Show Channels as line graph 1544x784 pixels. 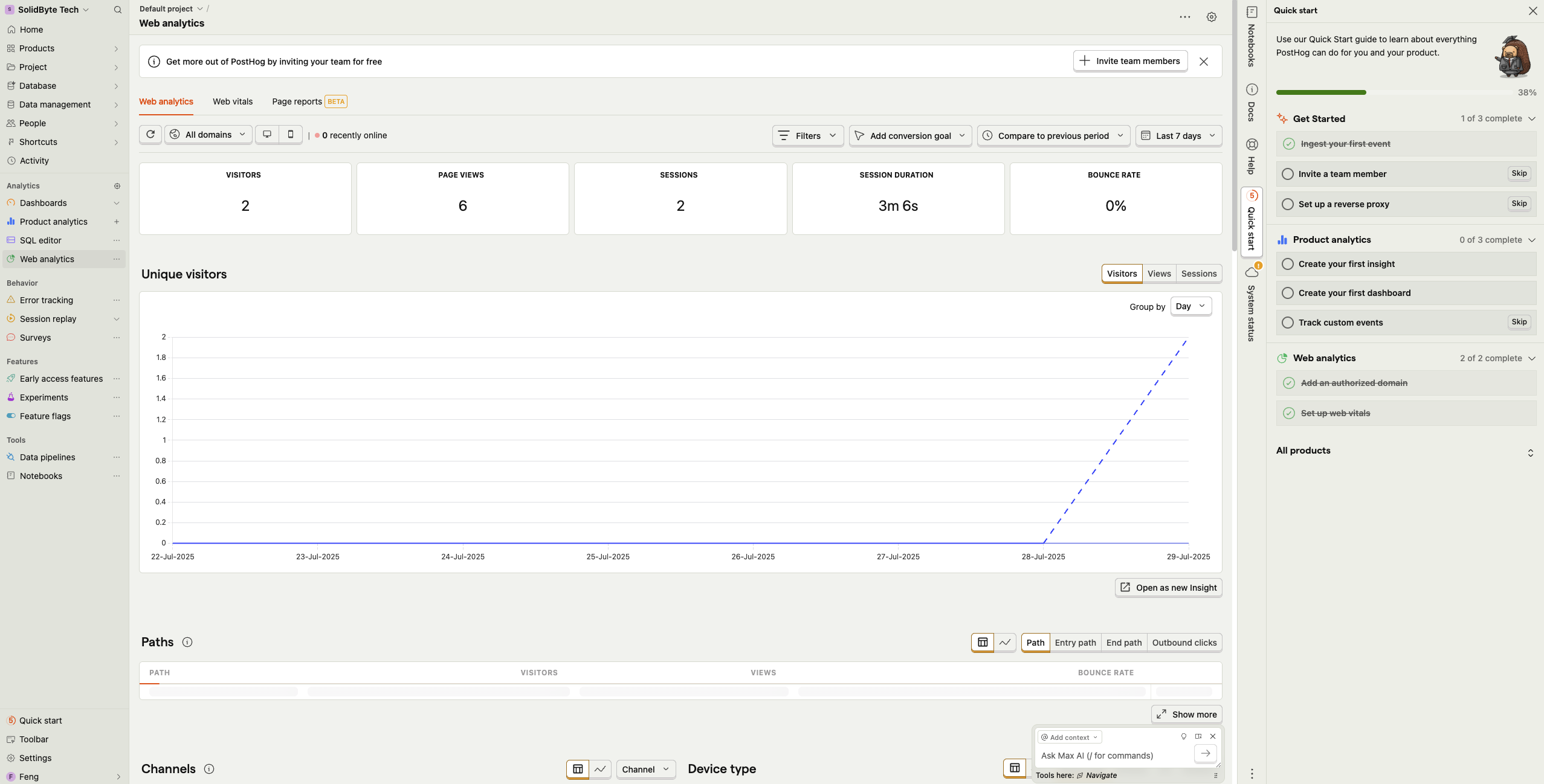point(600,769)
